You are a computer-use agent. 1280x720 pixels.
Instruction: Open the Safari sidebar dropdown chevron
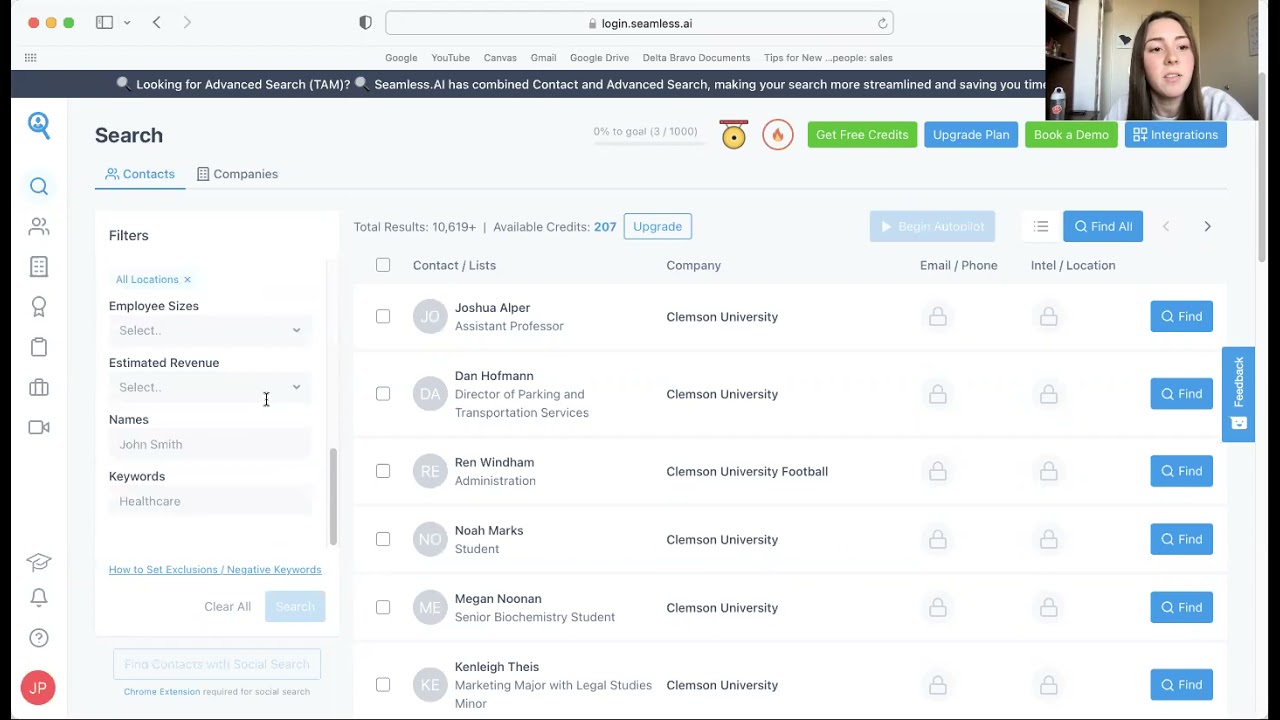[x=127, y=23]
